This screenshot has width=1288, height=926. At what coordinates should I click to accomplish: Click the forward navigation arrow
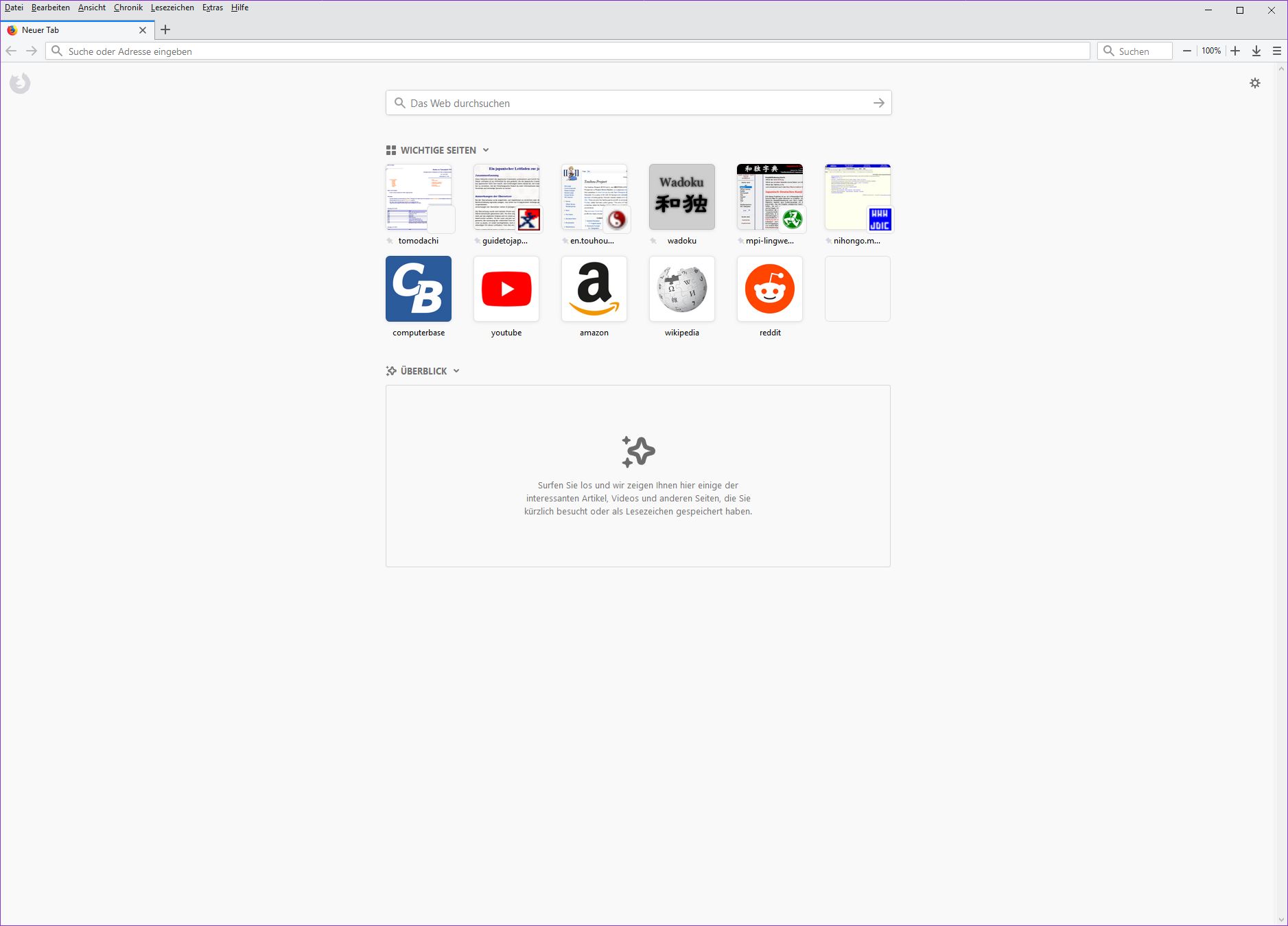tap(32, 51)
